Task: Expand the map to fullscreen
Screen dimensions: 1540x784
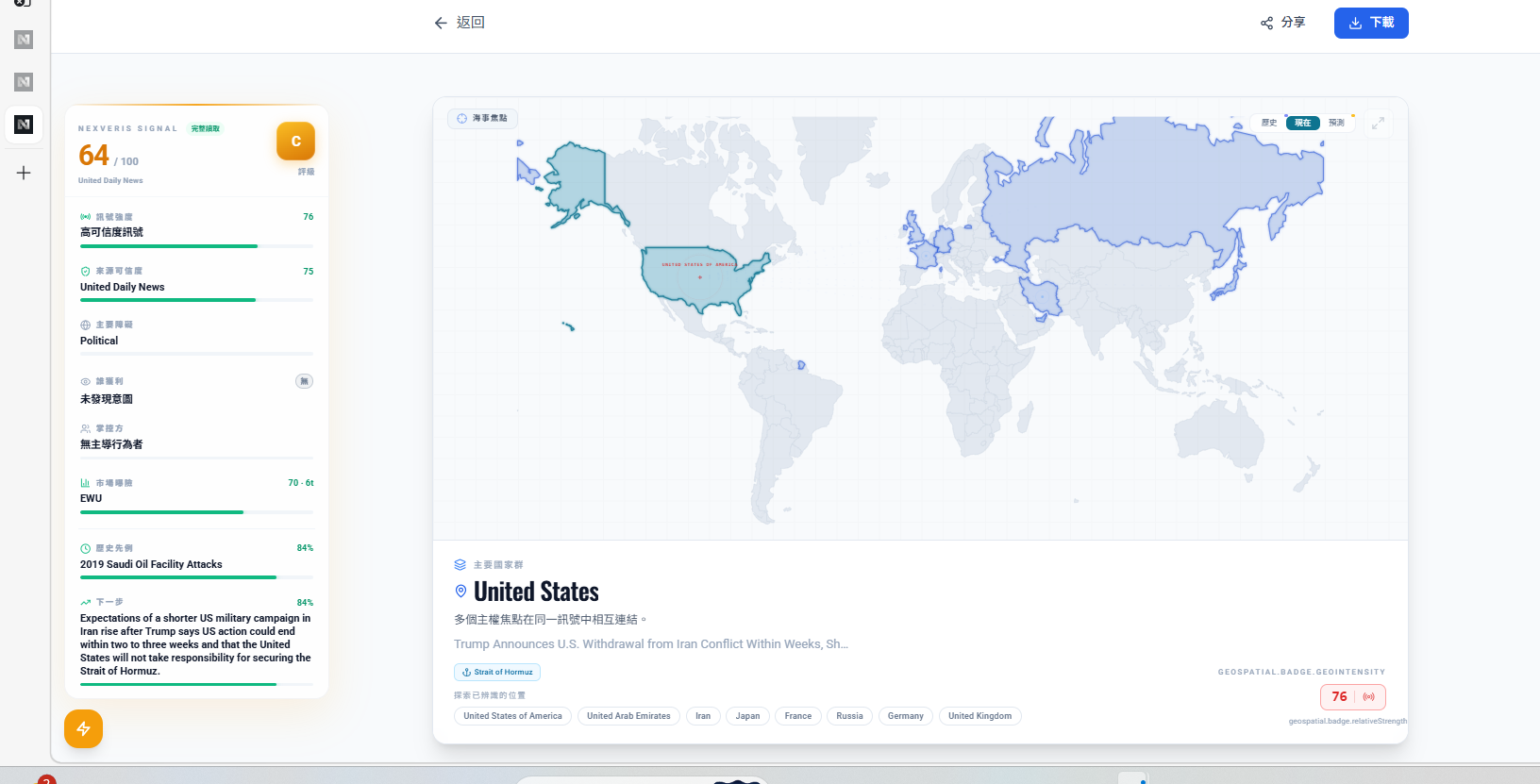Action: click(1378, 123)
